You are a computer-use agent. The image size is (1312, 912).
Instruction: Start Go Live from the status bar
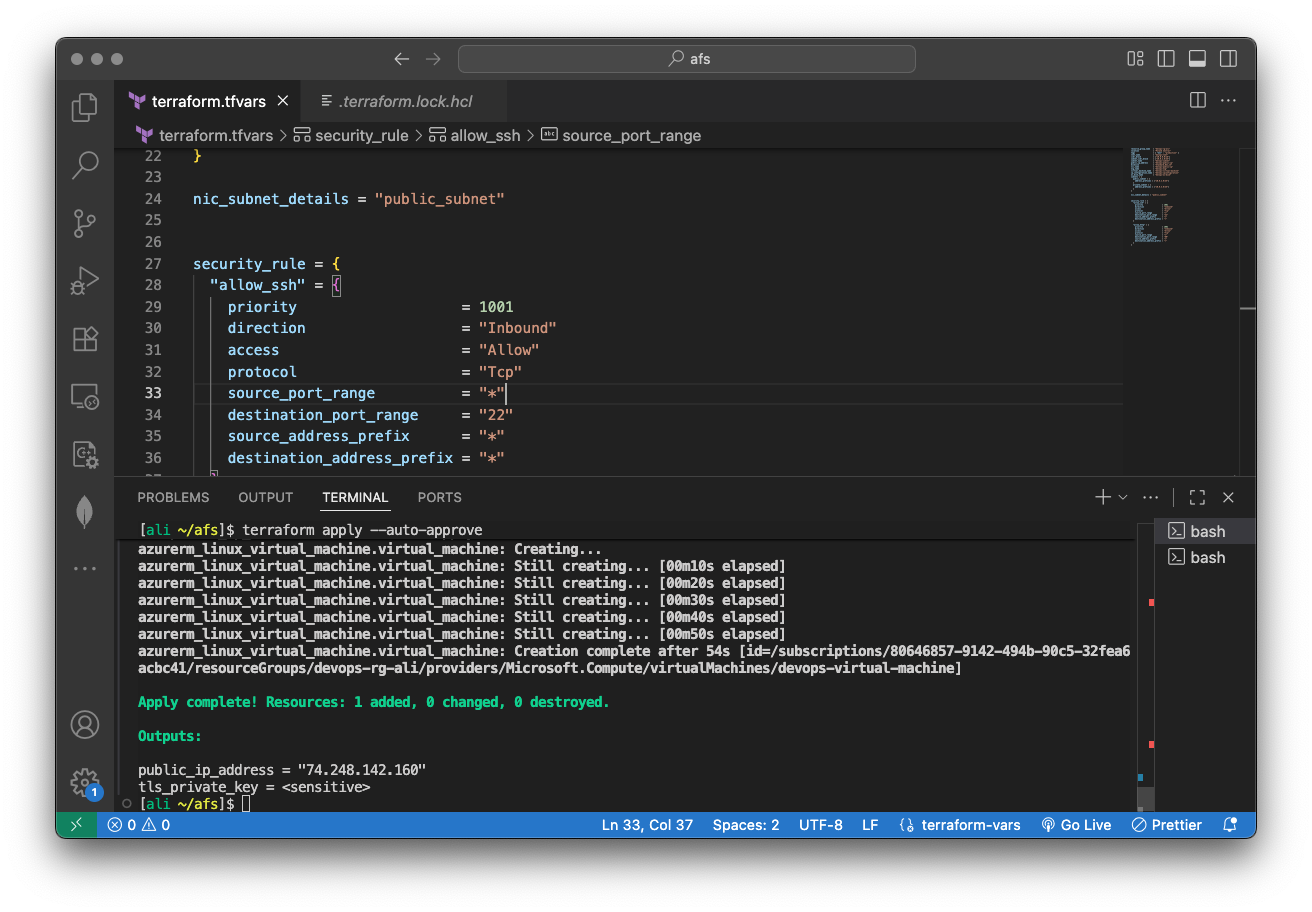pyautogui.click(x=1077, y=824)
